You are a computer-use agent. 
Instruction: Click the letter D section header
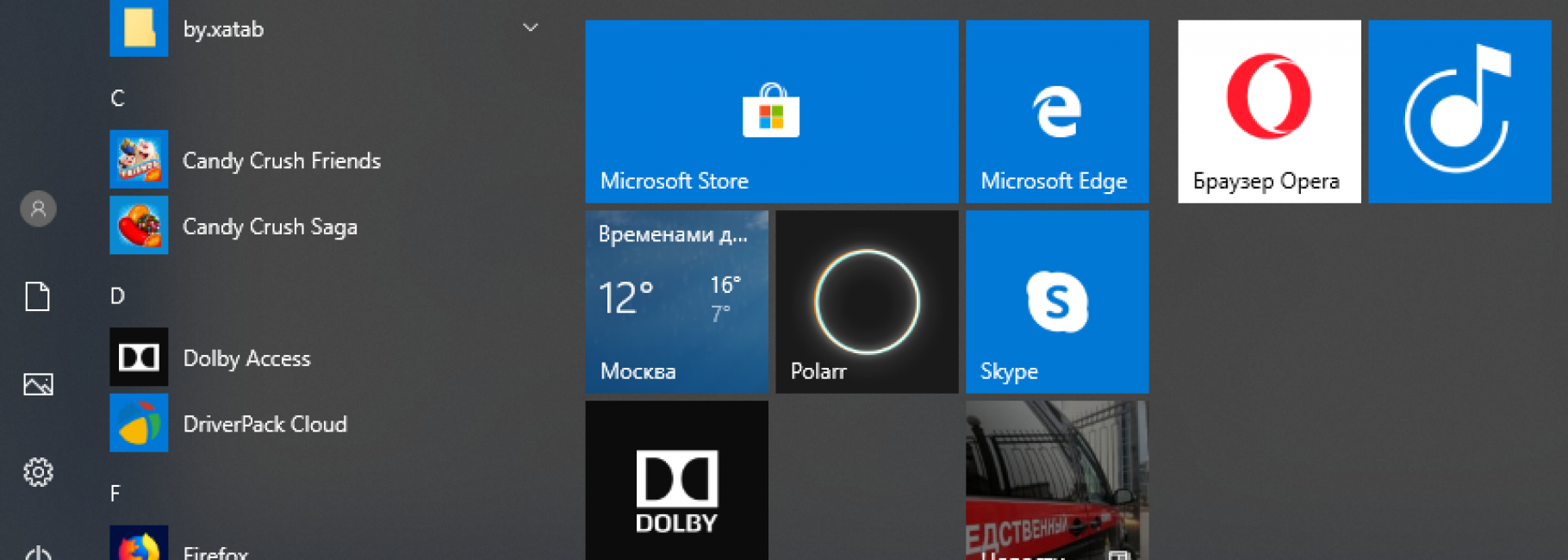tap(118, 296)
